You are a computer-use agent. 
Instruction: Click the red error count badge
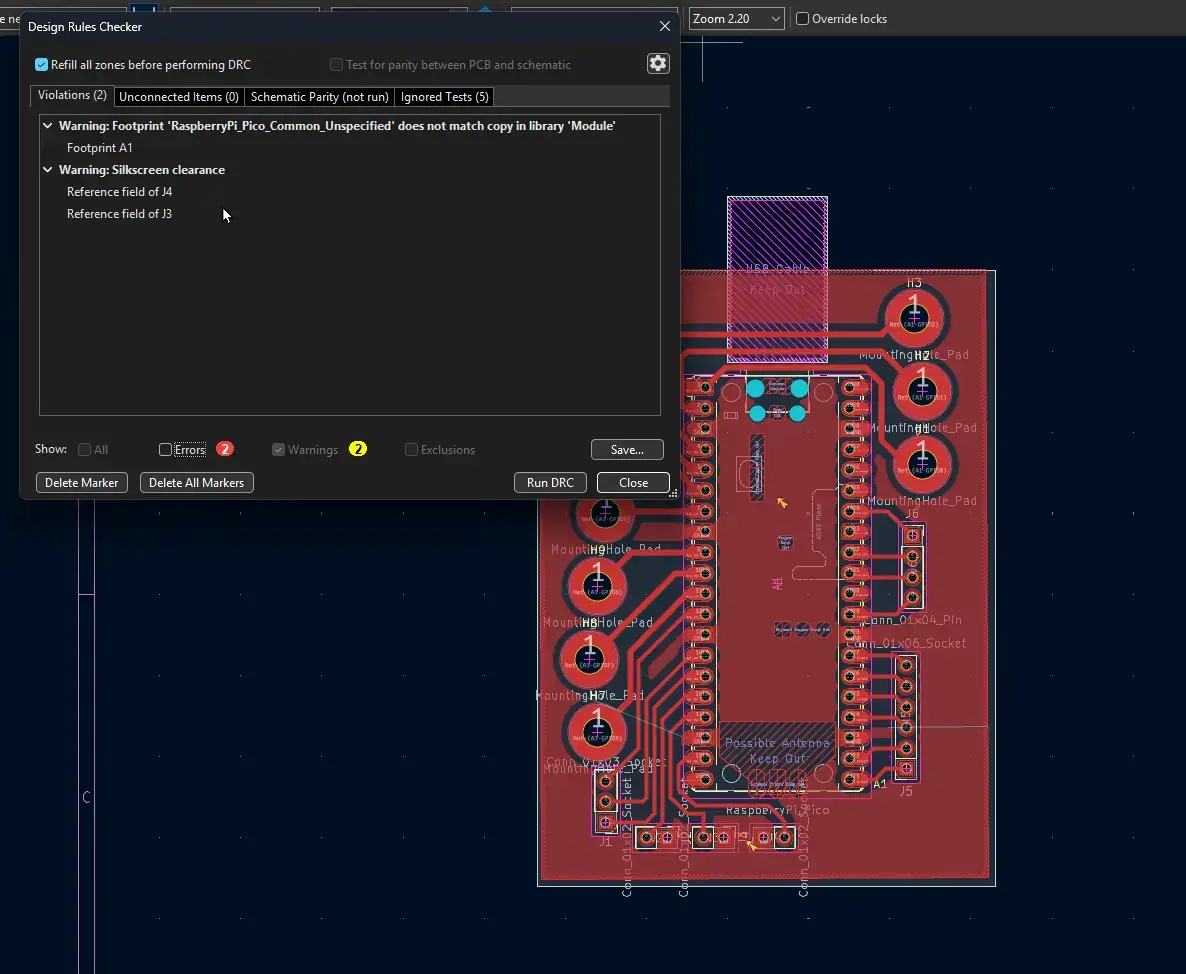click(225, 449)
